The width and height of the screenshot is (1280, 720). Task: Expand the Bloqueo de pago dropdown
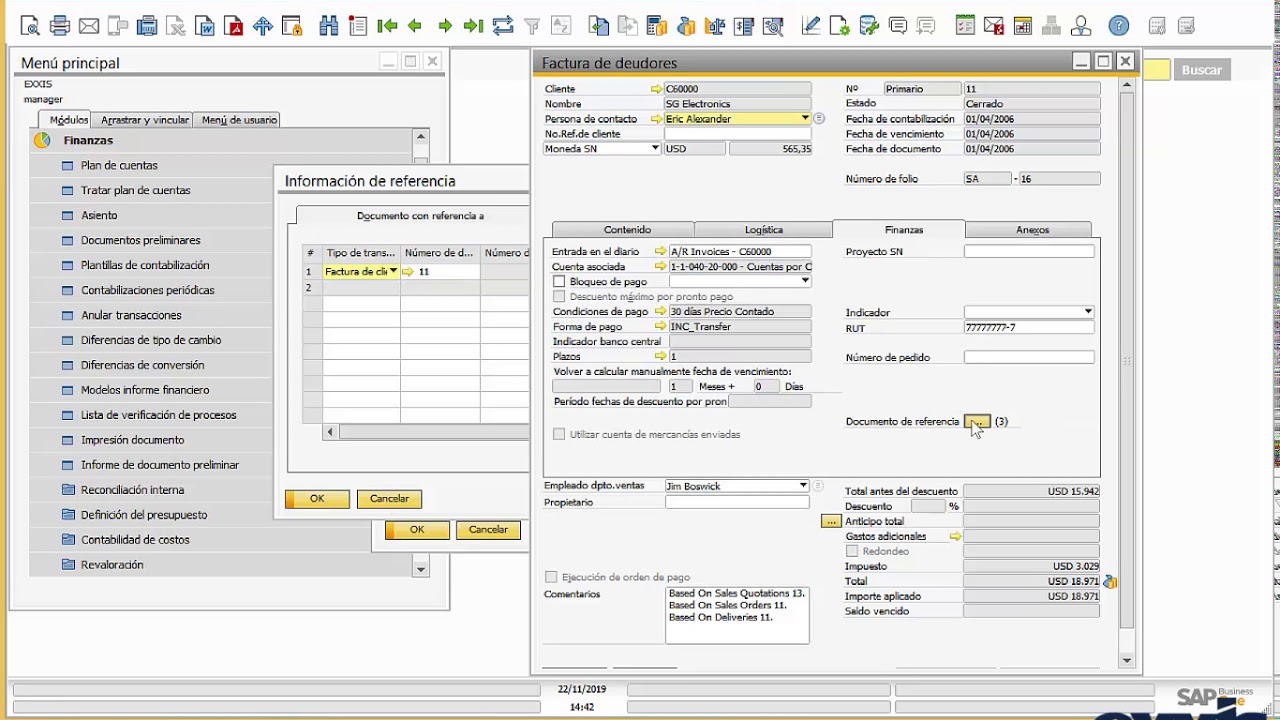tap(805, 282)
